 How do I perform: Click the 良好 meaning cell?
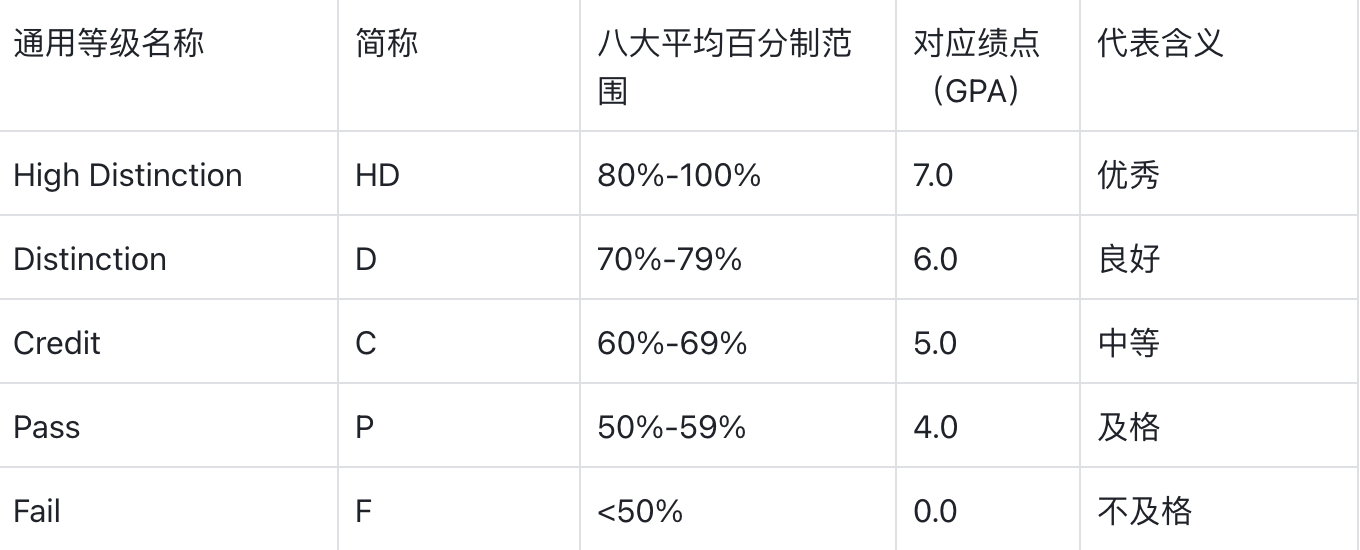click(1128, 260)
